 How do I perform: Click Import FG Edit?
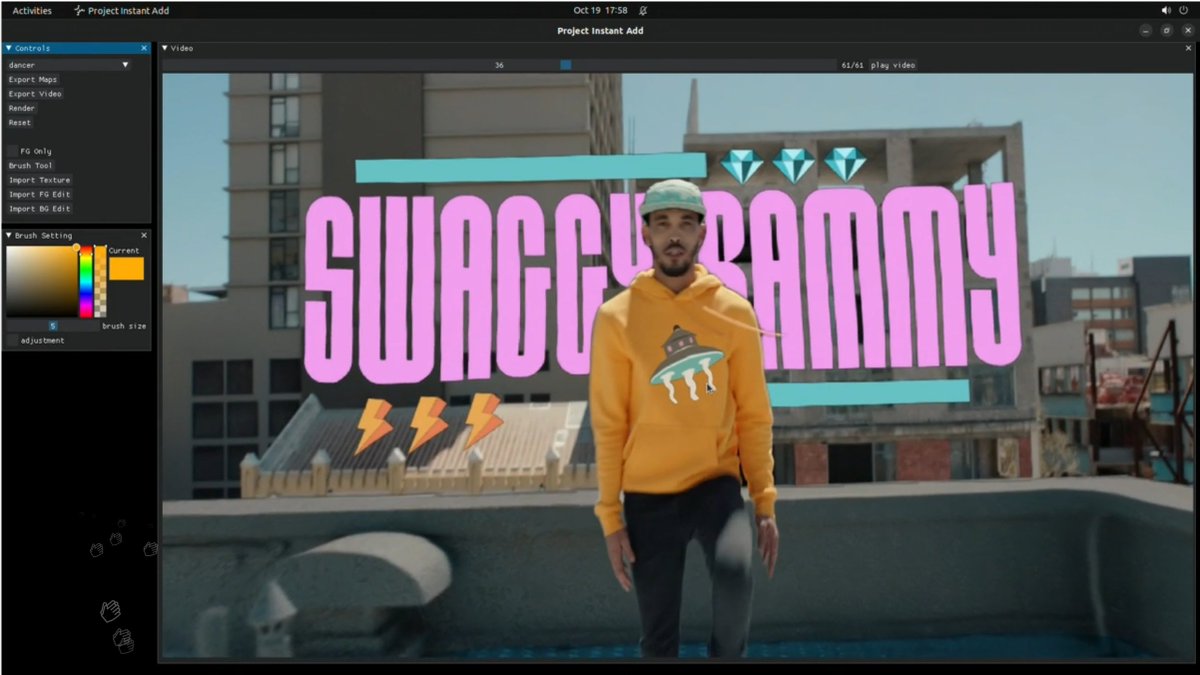click(40, 194)
